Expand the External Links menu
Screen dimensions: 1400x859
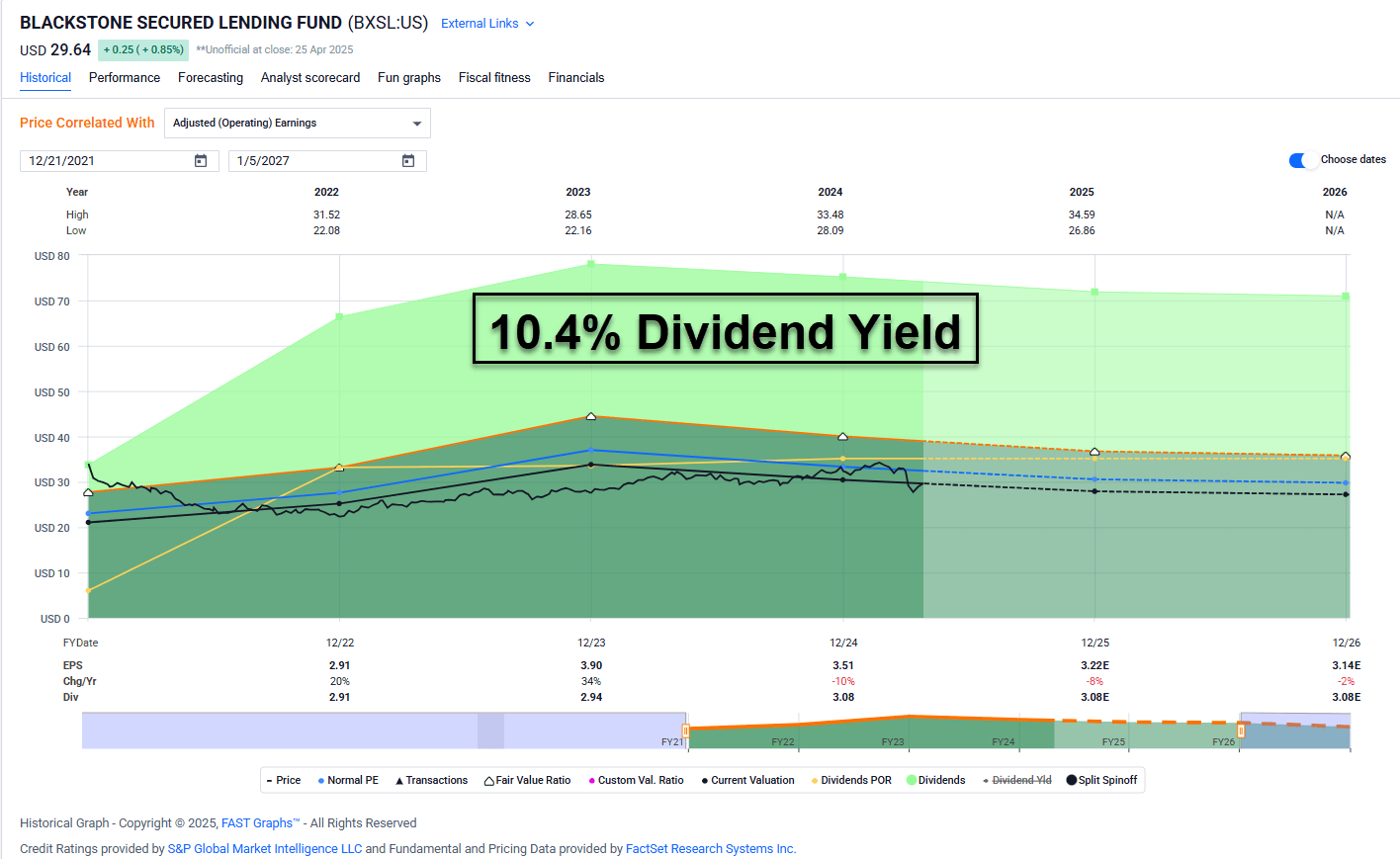click(487, 23)
